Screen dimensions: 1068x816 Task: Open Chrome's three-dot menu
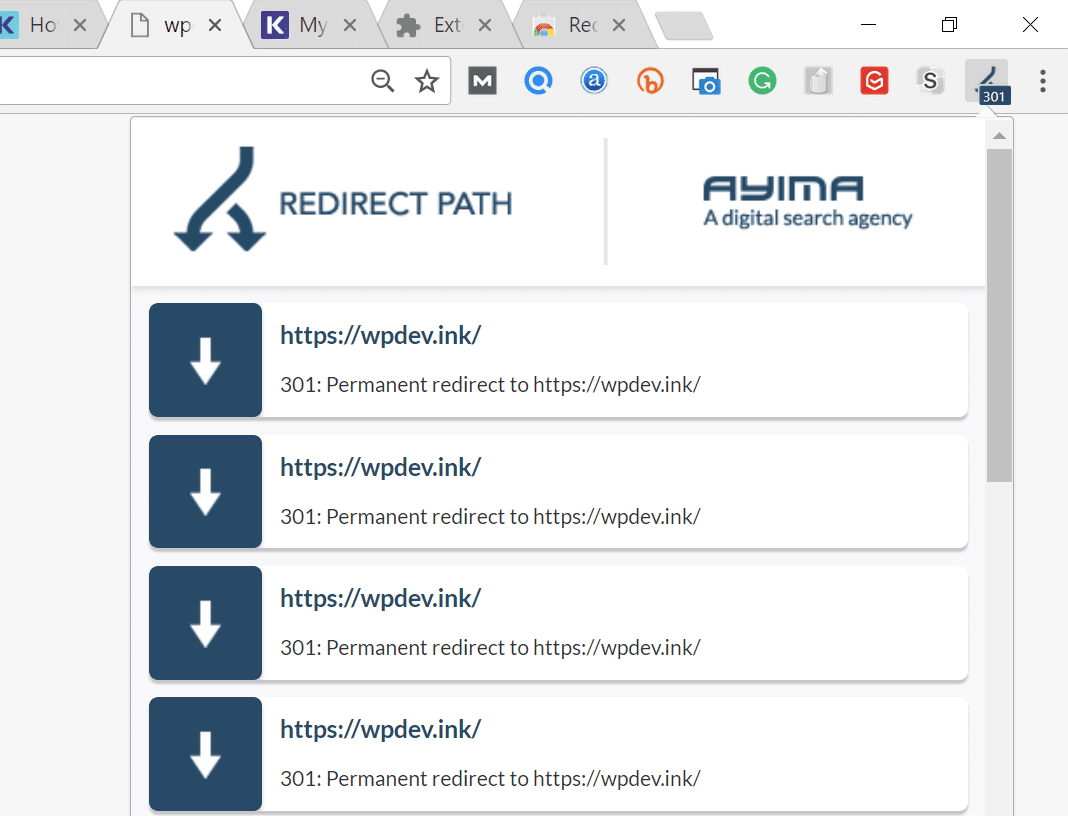click(x=1043, y=81)
